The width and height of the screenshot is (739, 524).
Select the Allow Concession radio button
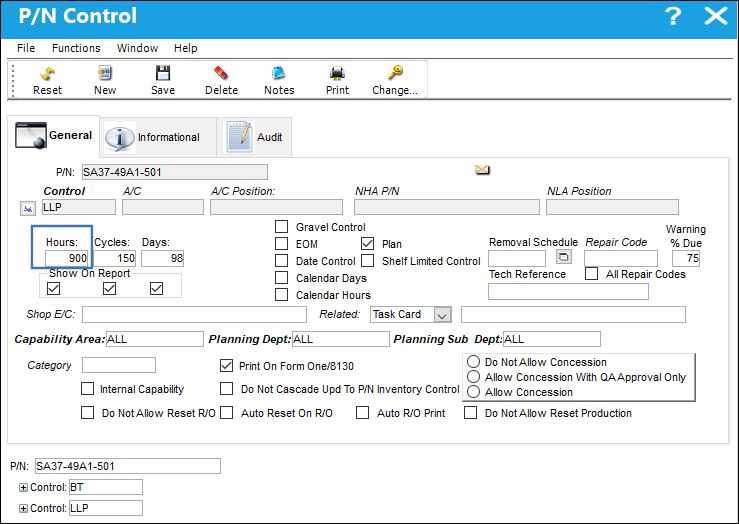pyautogui.click(x=473, y=392)
